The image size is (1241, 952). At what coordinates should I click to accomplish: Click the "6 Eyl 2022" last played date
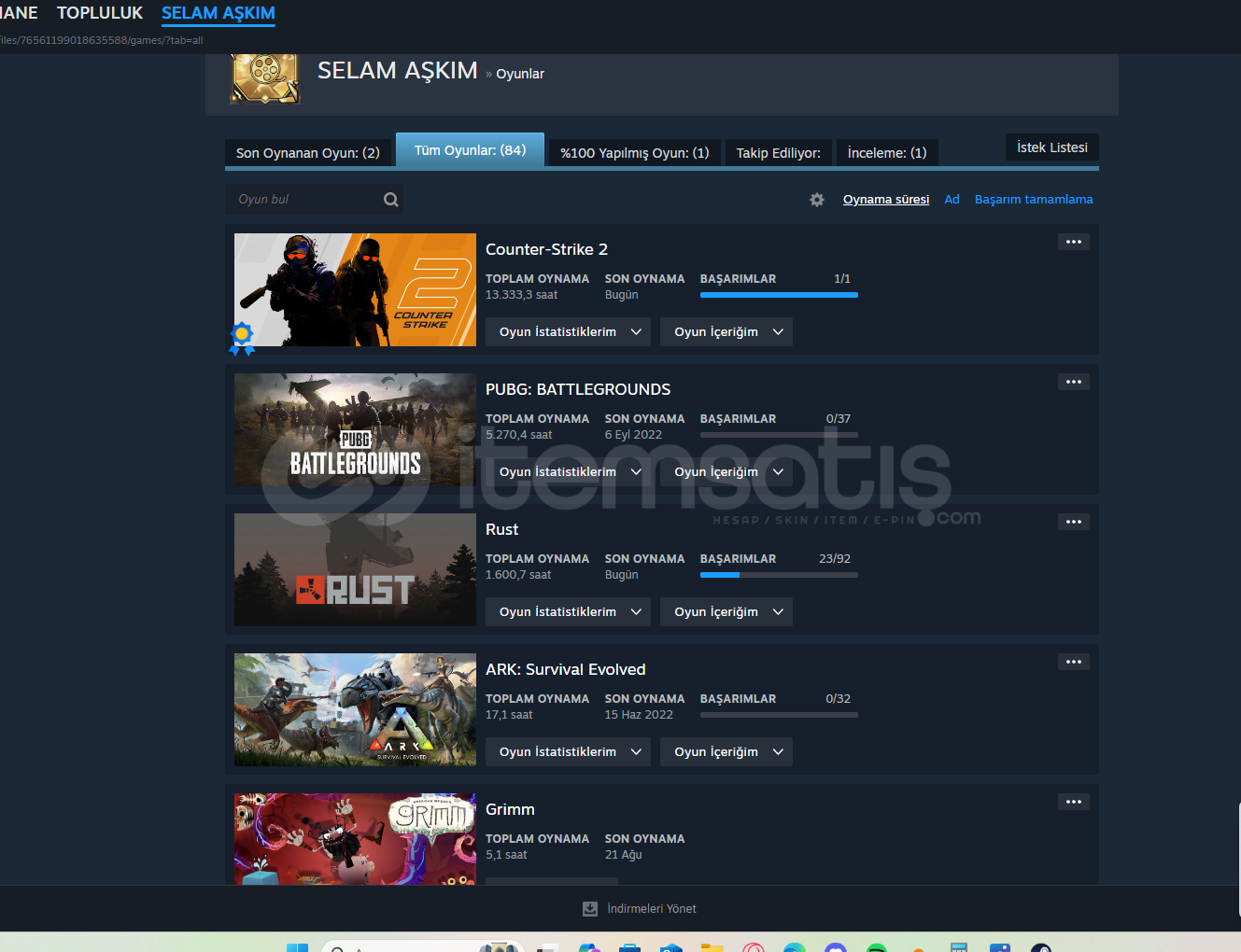pyautogui.click(x=633, y=435)
